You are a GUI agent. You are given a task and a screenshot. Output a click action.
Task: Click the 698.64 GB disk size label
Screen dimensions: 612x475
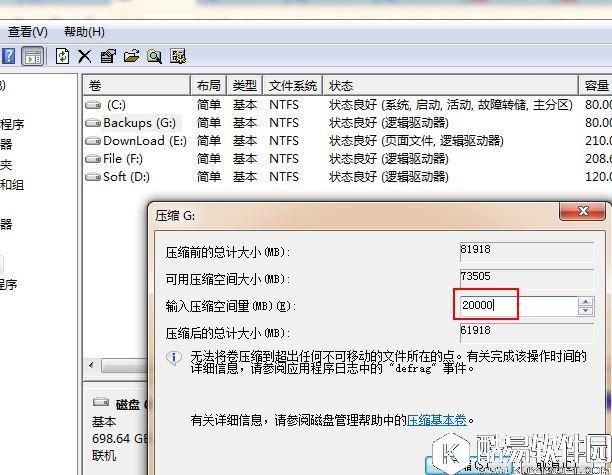tap(120, 439)
